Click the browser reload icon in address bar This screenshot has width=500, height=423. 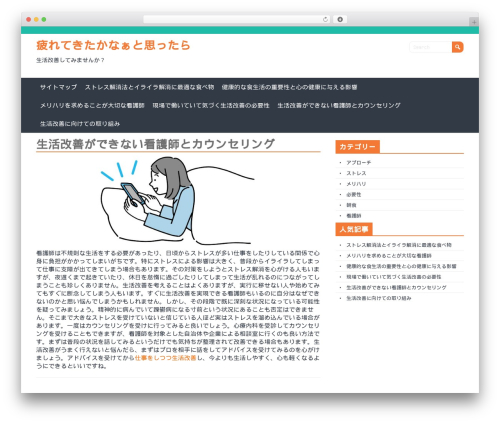pos(325,19)
